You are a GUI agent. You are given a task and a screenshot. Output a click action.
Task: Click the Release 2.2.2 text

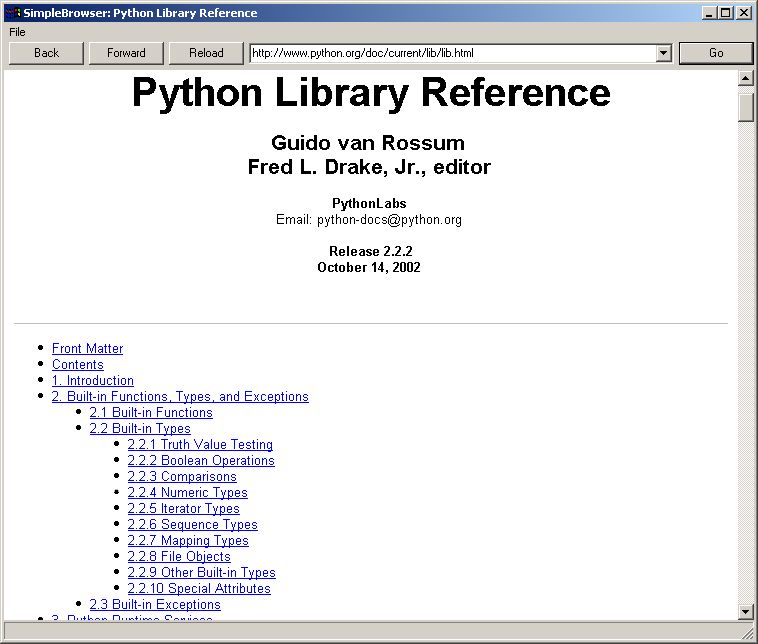click(x=371, y=251)
